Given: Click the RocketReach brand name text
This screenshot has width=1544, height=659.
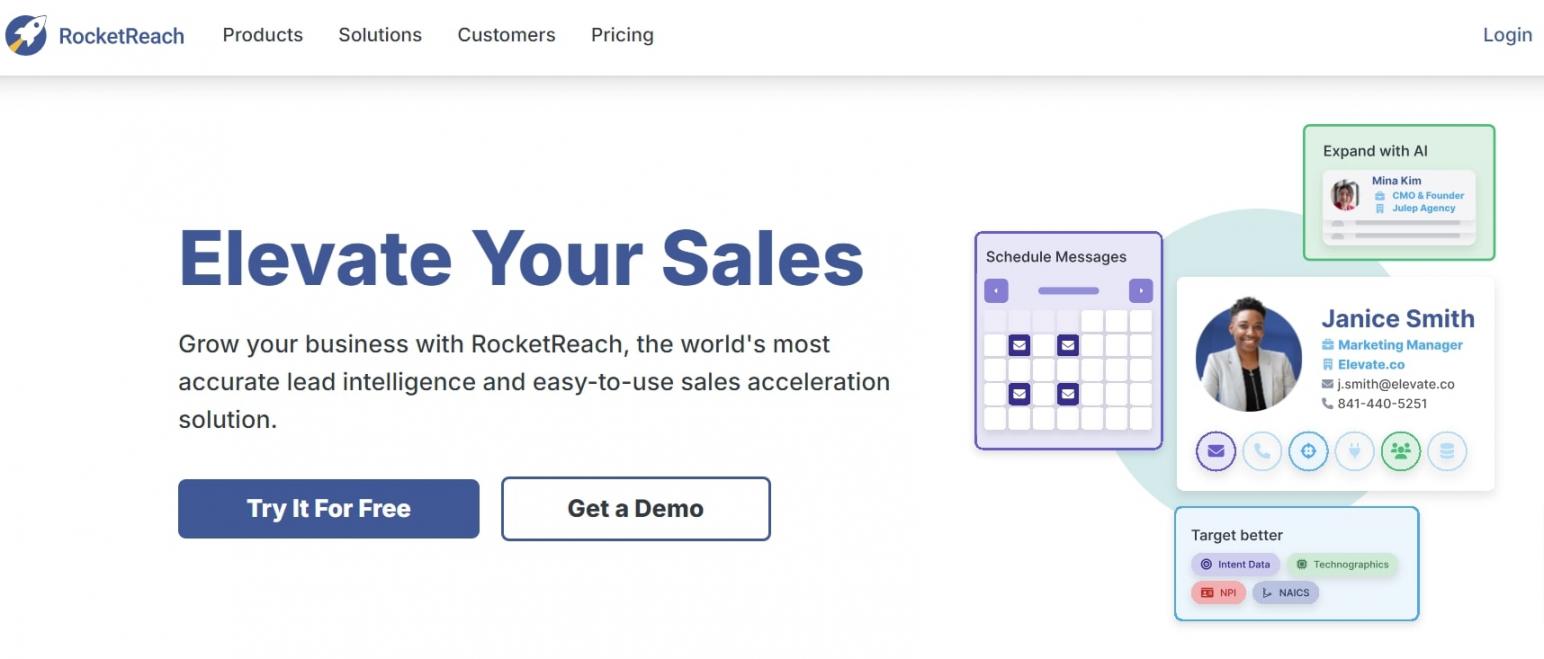Looking at the screenshot, I should point(121,36).
